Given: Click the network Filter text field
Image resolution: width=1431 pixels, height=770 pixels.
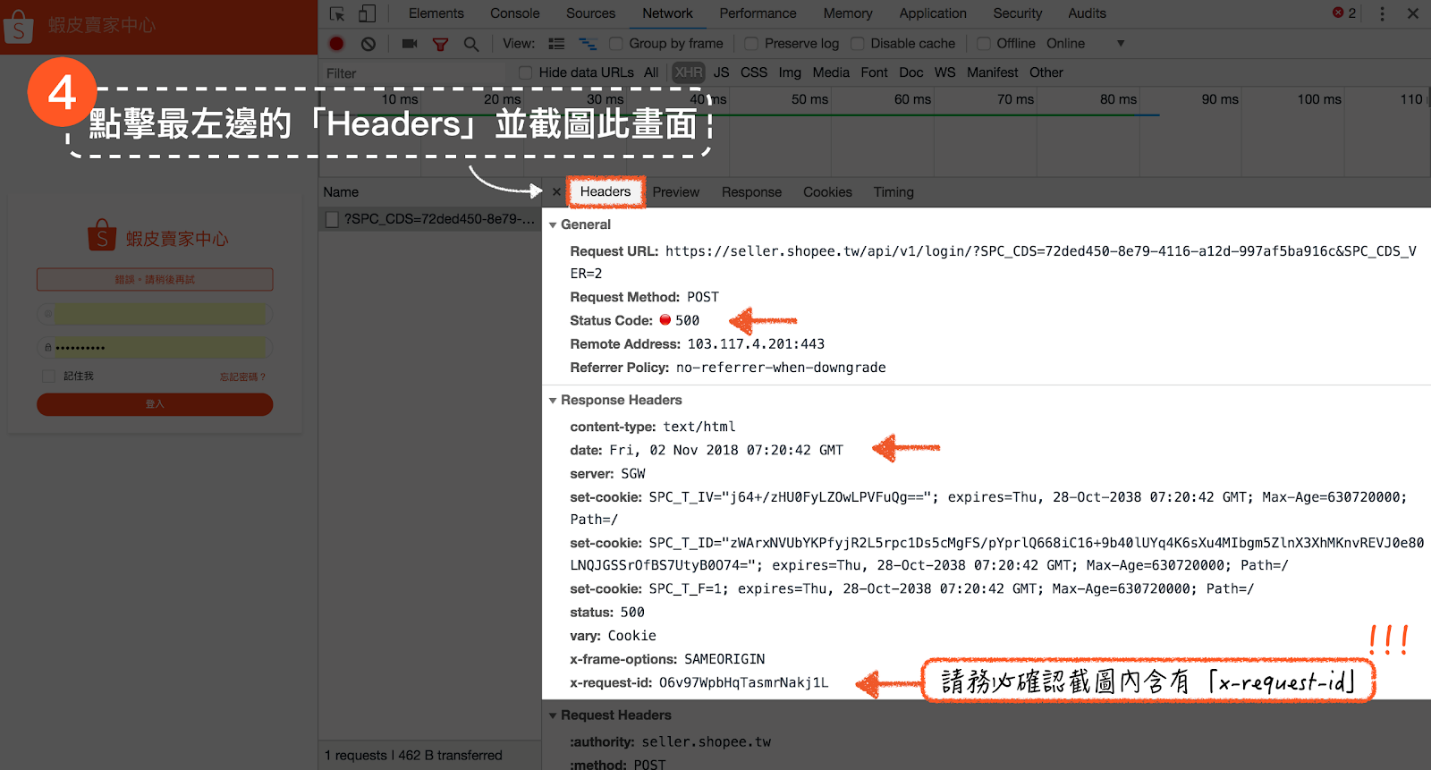Looking at the screenshot, I should pos(415,73).
